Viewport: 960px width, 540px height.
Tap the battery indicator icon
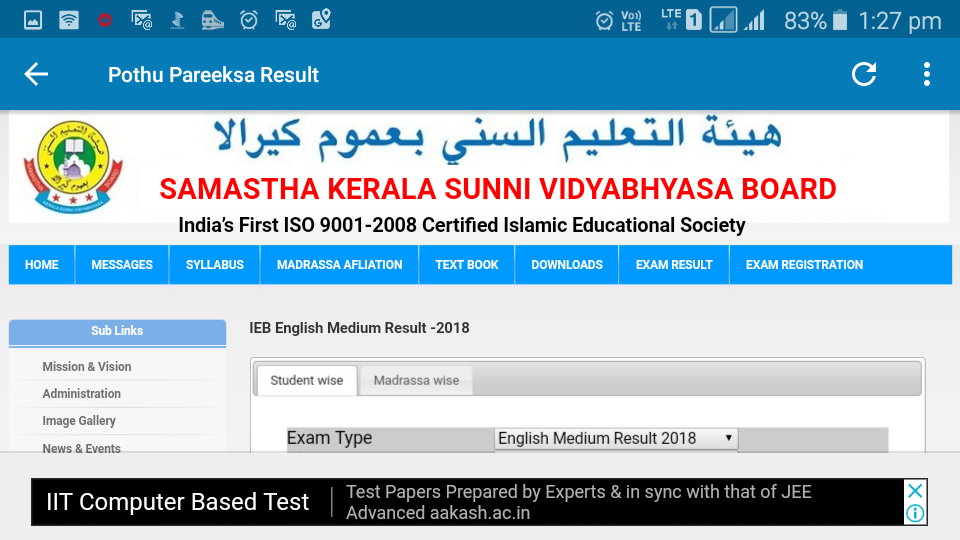tap(840, 20)
